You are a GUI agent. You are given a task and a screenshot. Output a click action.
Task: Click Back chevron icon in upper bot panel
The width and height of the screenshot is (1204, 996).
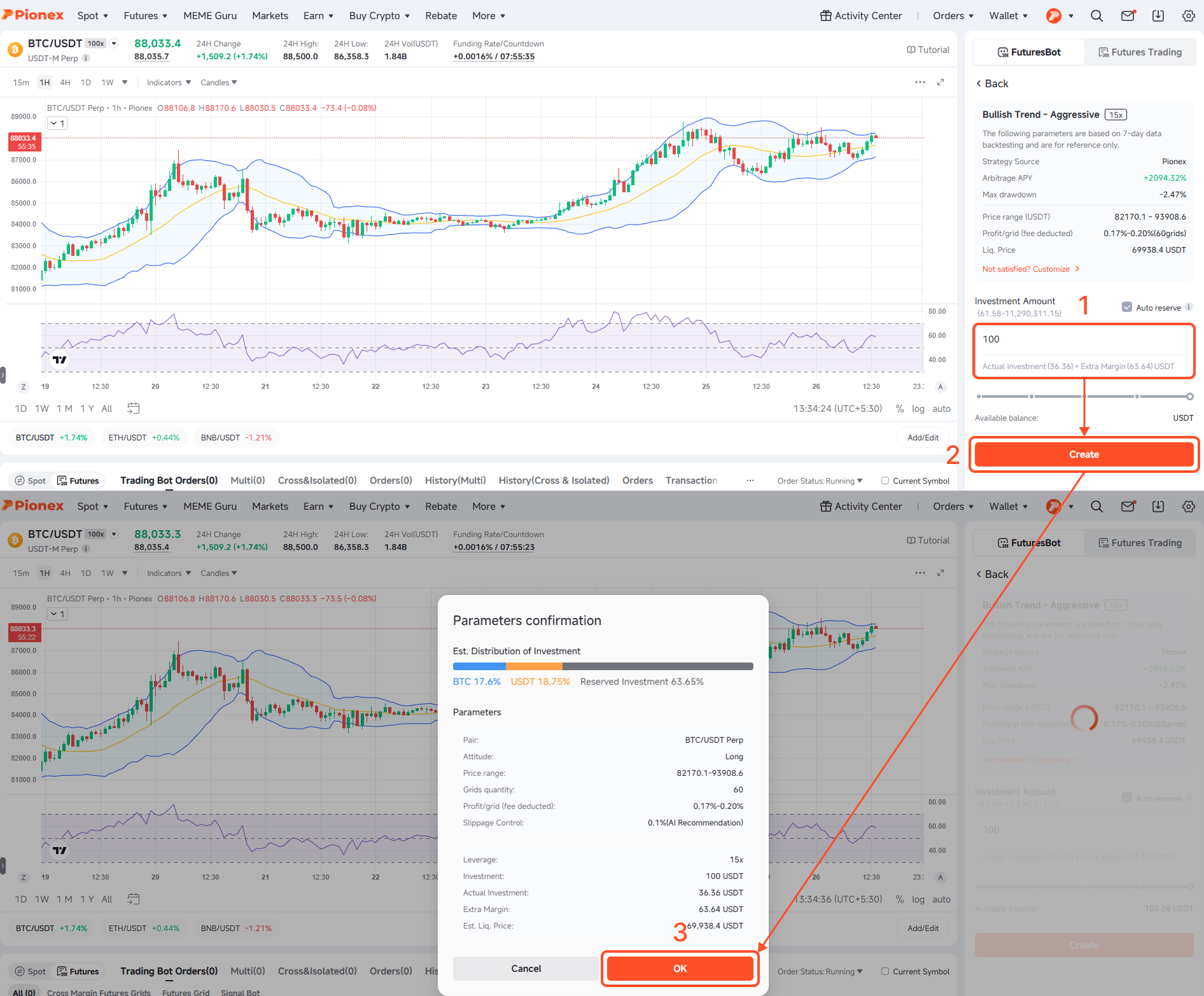[x=979, y=83]
